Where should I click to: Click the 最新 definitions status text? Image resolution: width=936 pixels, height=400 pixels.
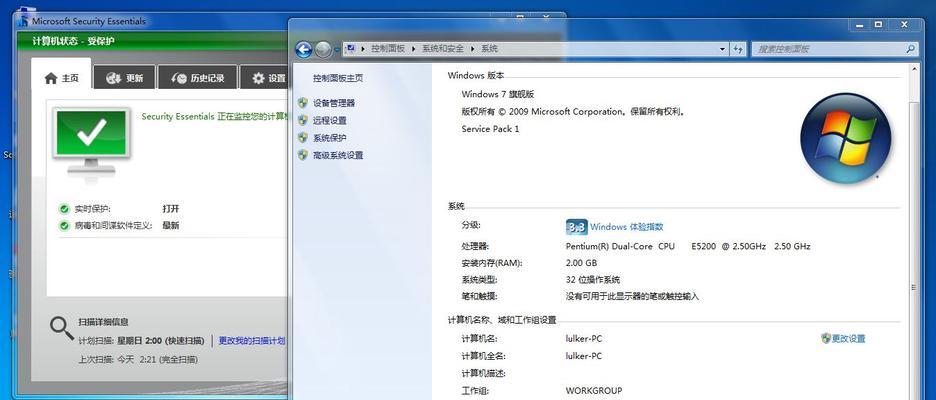coord(170,226)
